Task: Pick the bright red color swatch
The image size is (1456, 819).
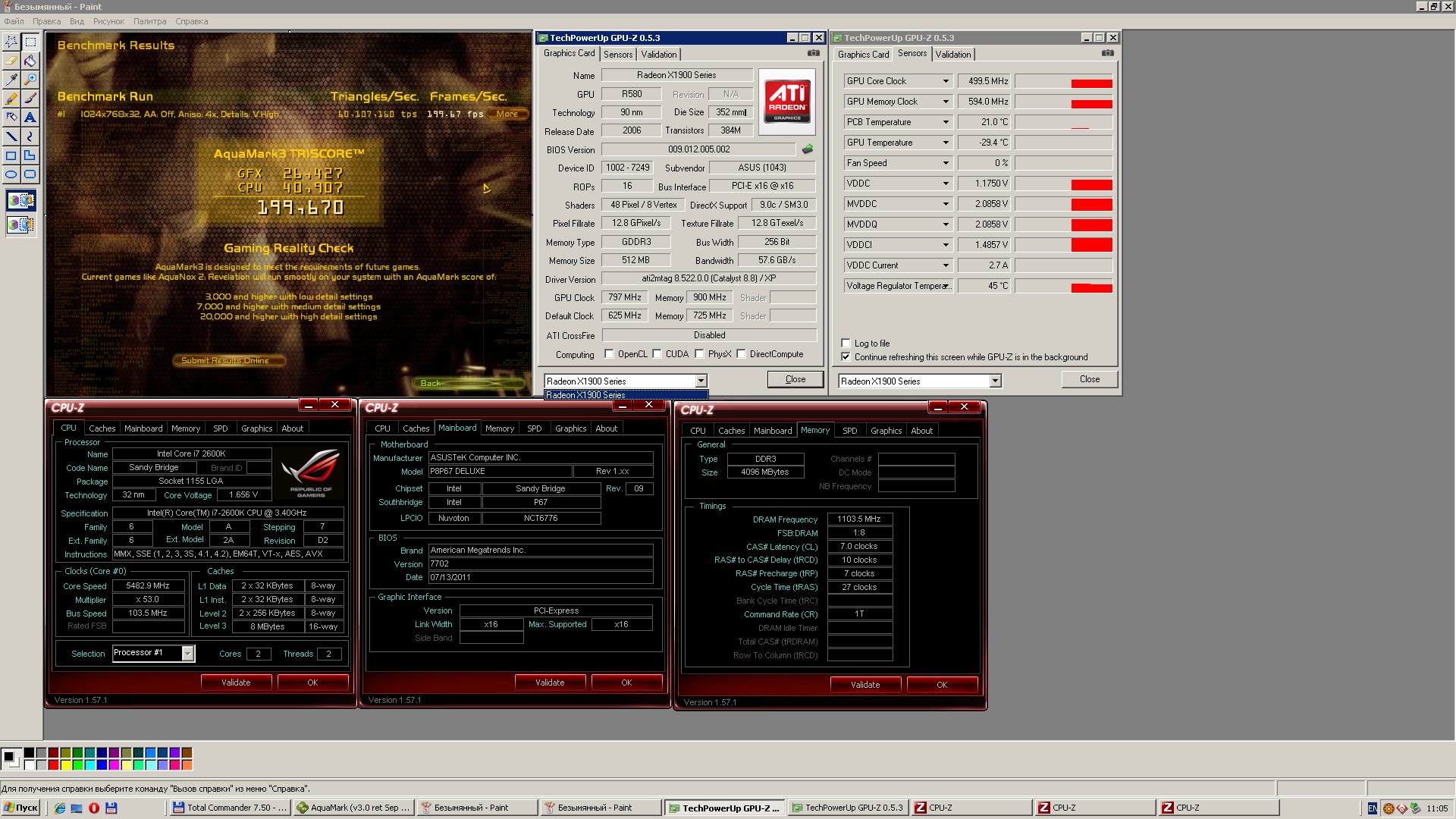Action: click(x=53, y=765)
